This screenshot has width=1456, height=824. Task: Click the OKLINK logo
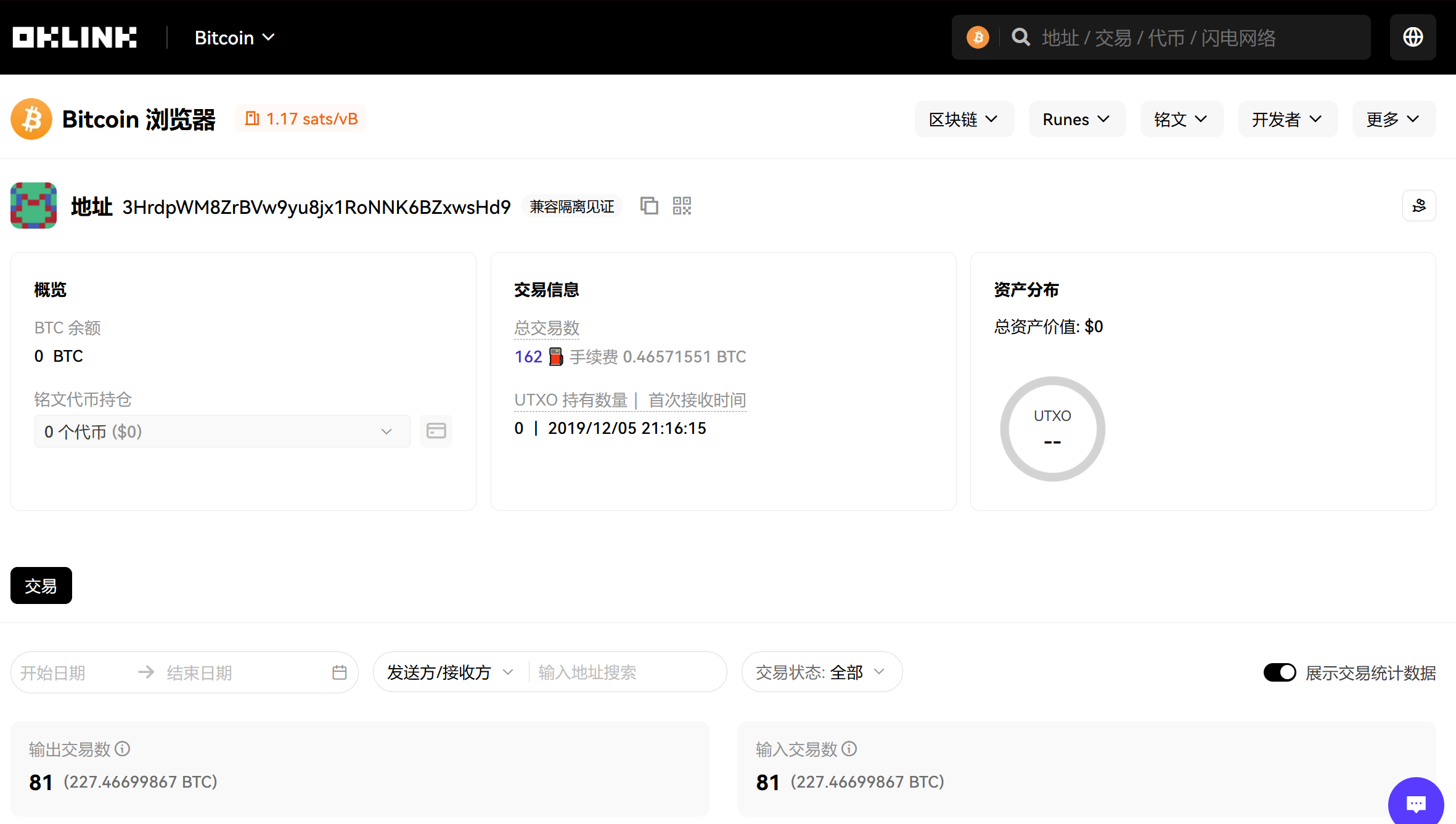(x=75, y=38)
